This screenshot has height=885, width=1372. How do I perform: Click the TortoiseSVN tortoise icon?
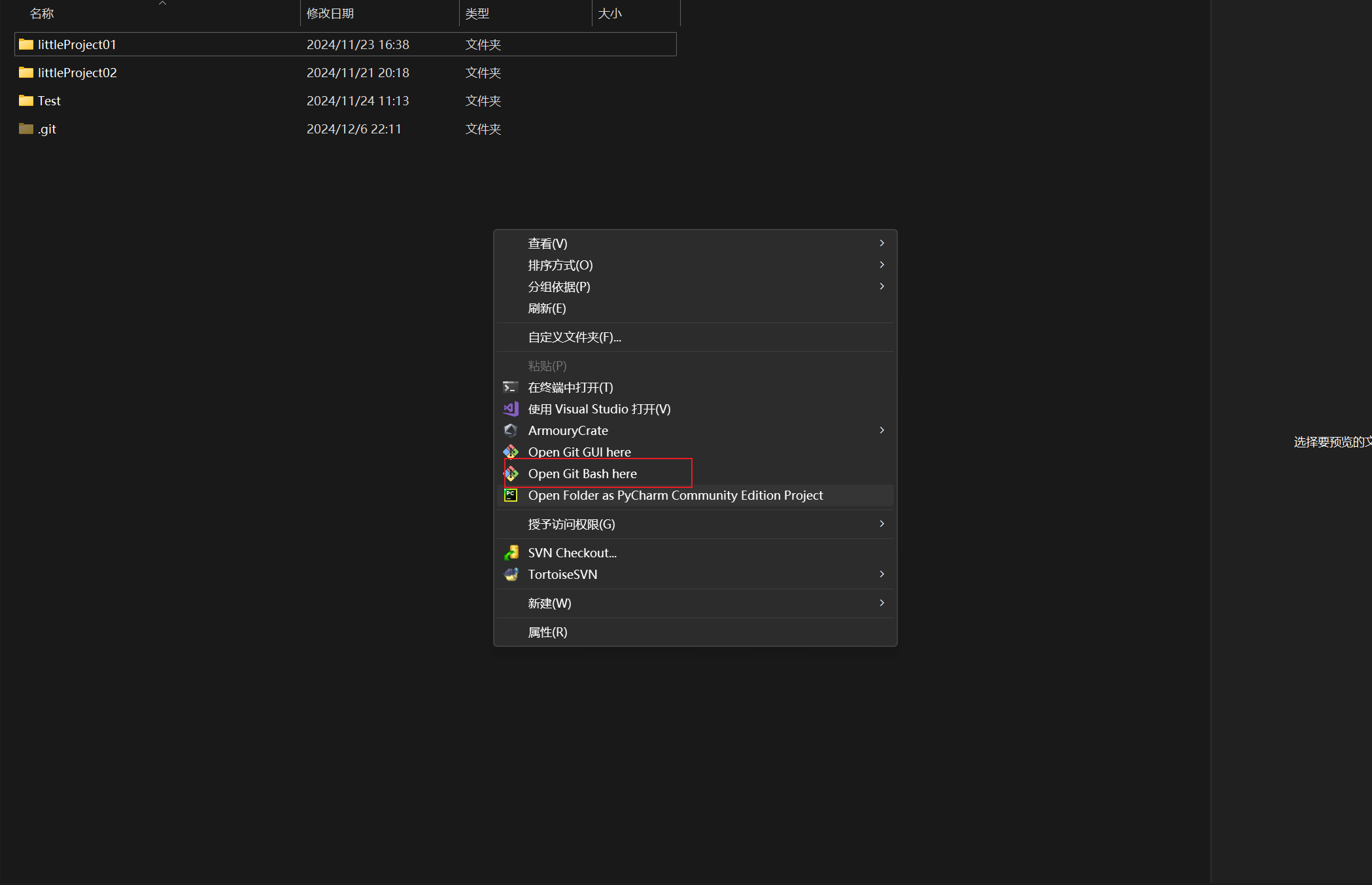coord(510,574)
